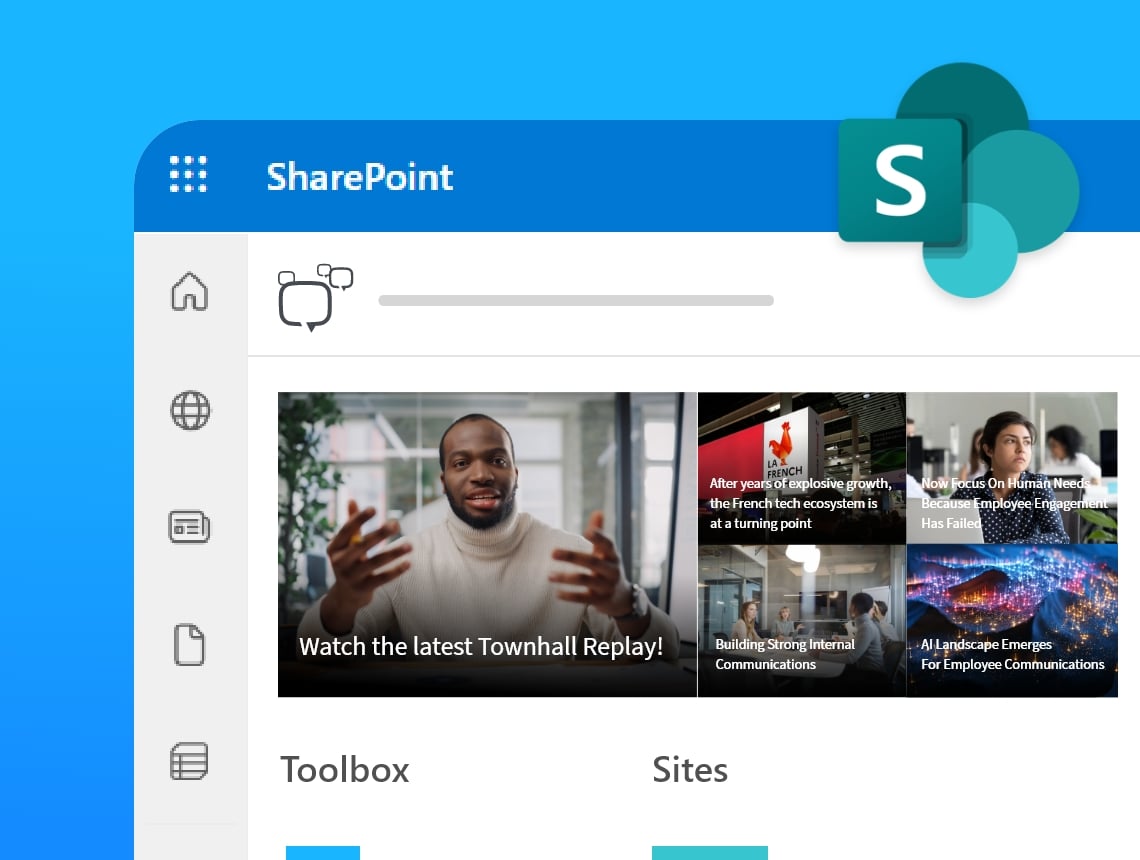Open the news feed icon in sidebar
The width and height of the screenshot is (1140, 860).
click(190, 527)
